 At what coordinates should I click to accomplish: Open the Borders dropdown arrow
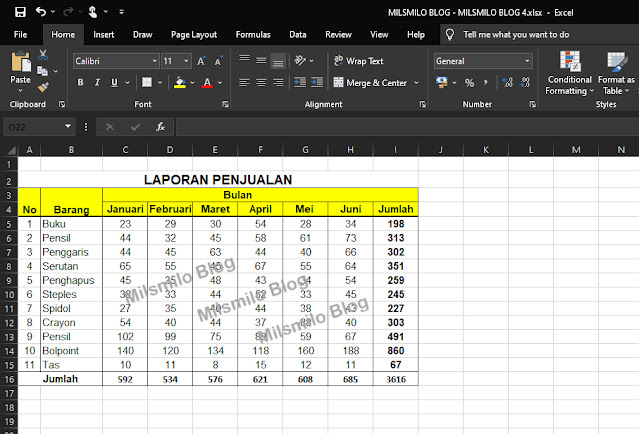click(160, 83)
